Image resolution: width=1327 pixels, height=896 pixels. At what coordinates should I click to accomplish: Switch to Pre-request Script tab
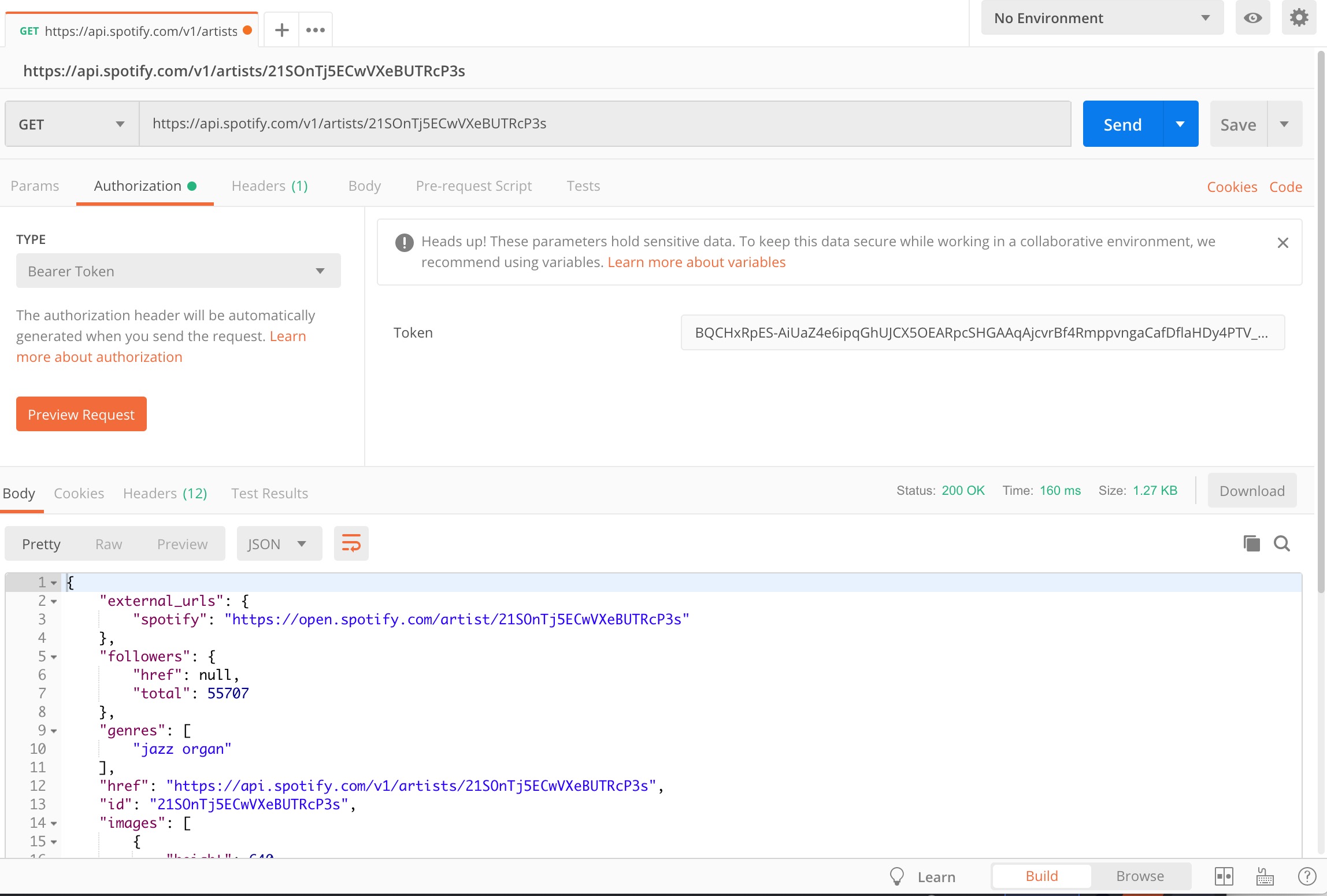[x=473, y=186]
